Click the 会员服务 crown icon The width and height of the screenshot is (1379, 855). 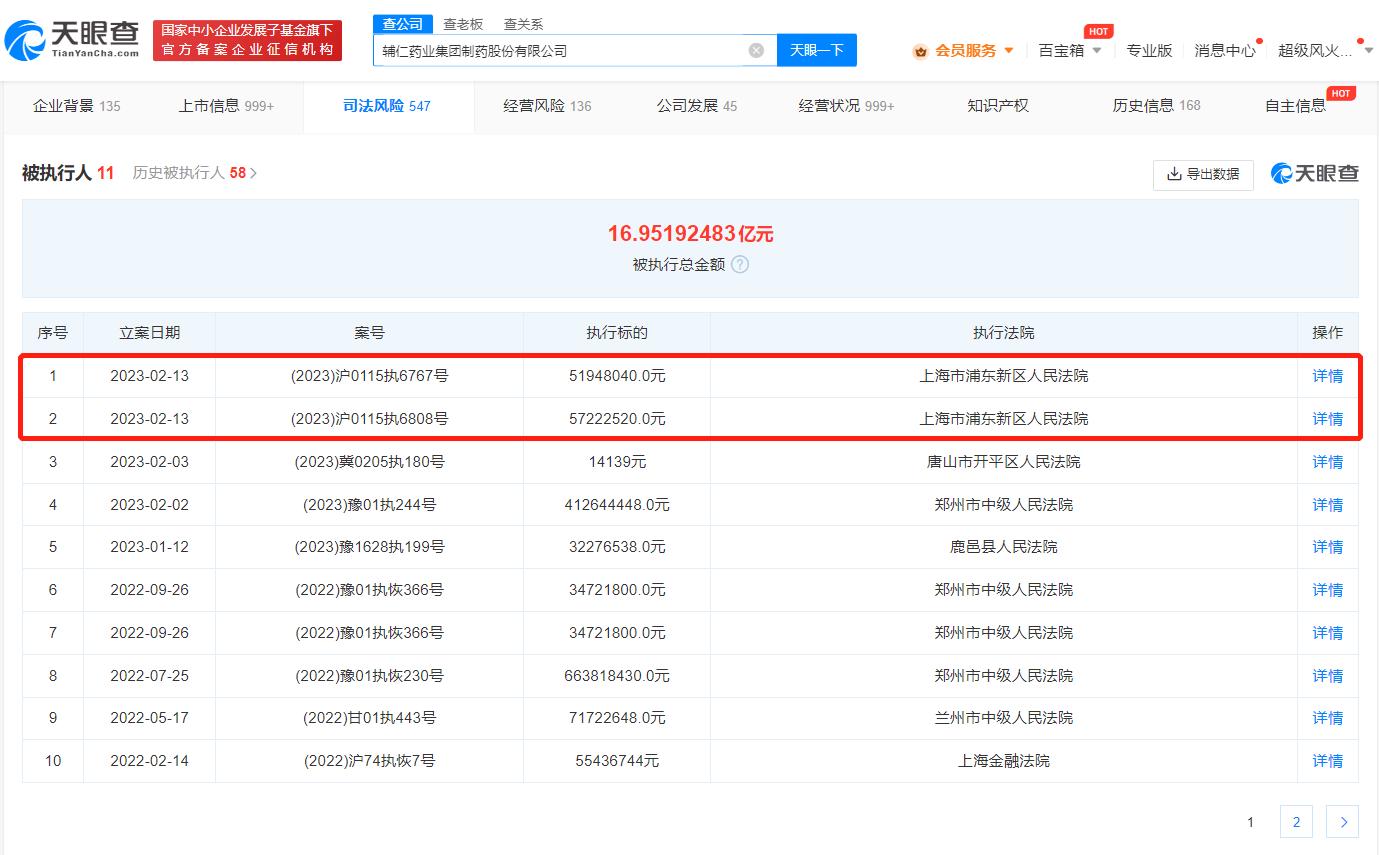[x=920, y=51]
